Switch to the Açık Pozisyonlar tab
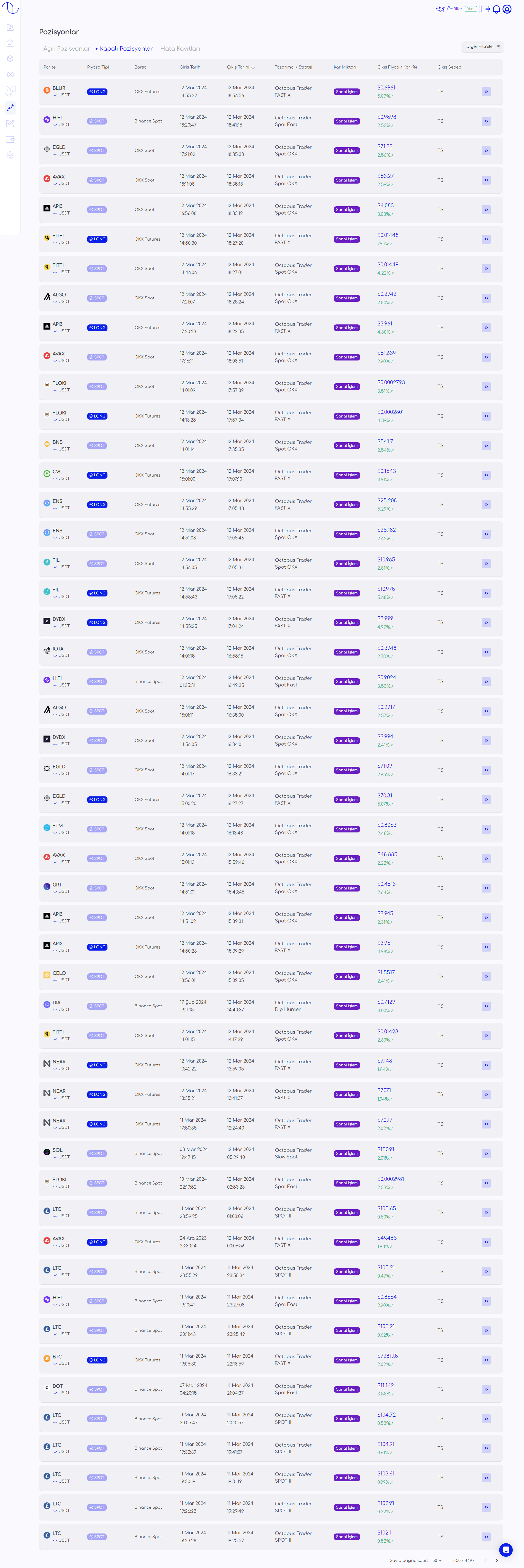This screenshot has width=524, height=1568. point(67,49)
